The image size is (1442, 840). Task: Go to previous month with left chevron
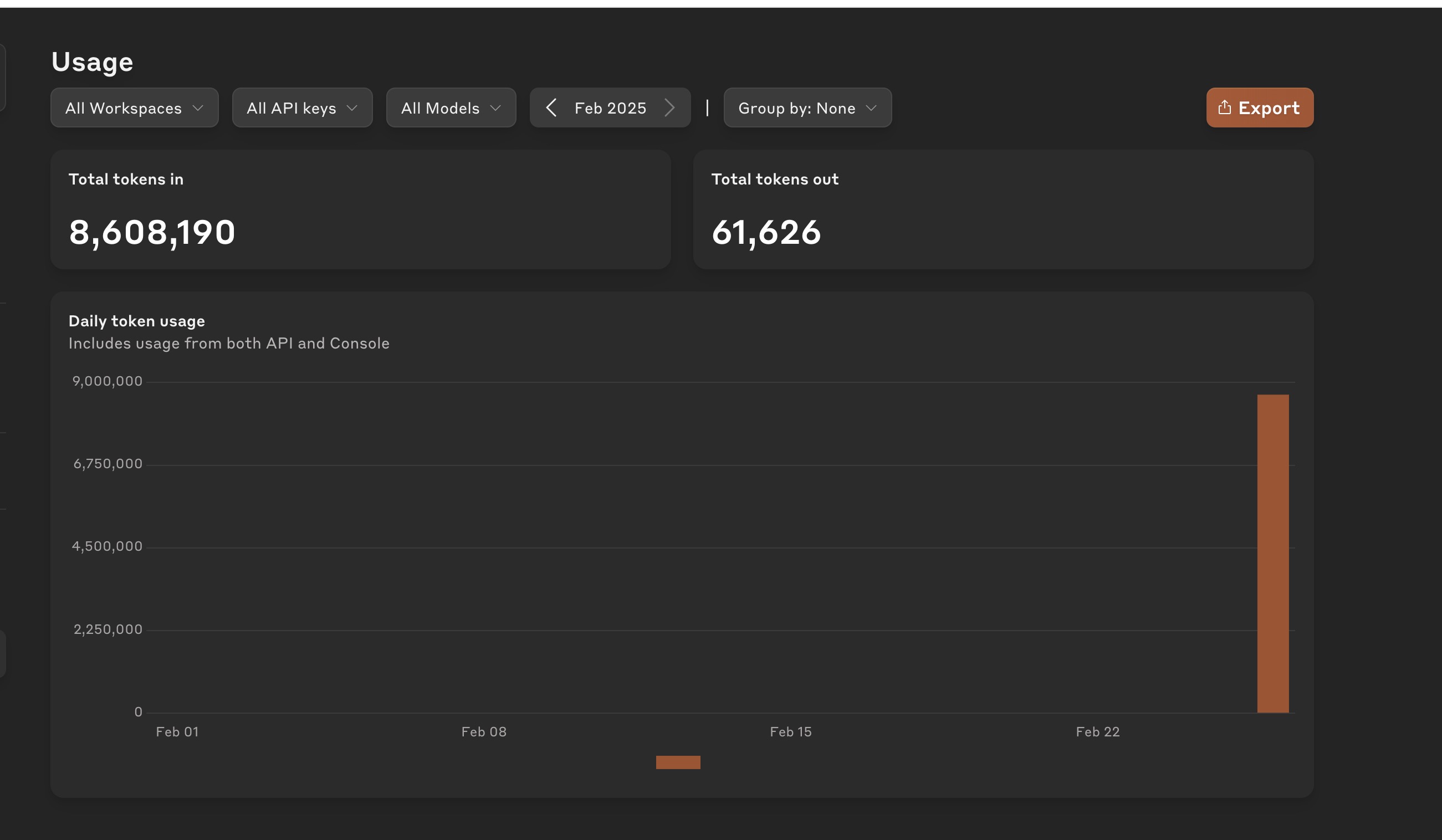click(551, 107)
